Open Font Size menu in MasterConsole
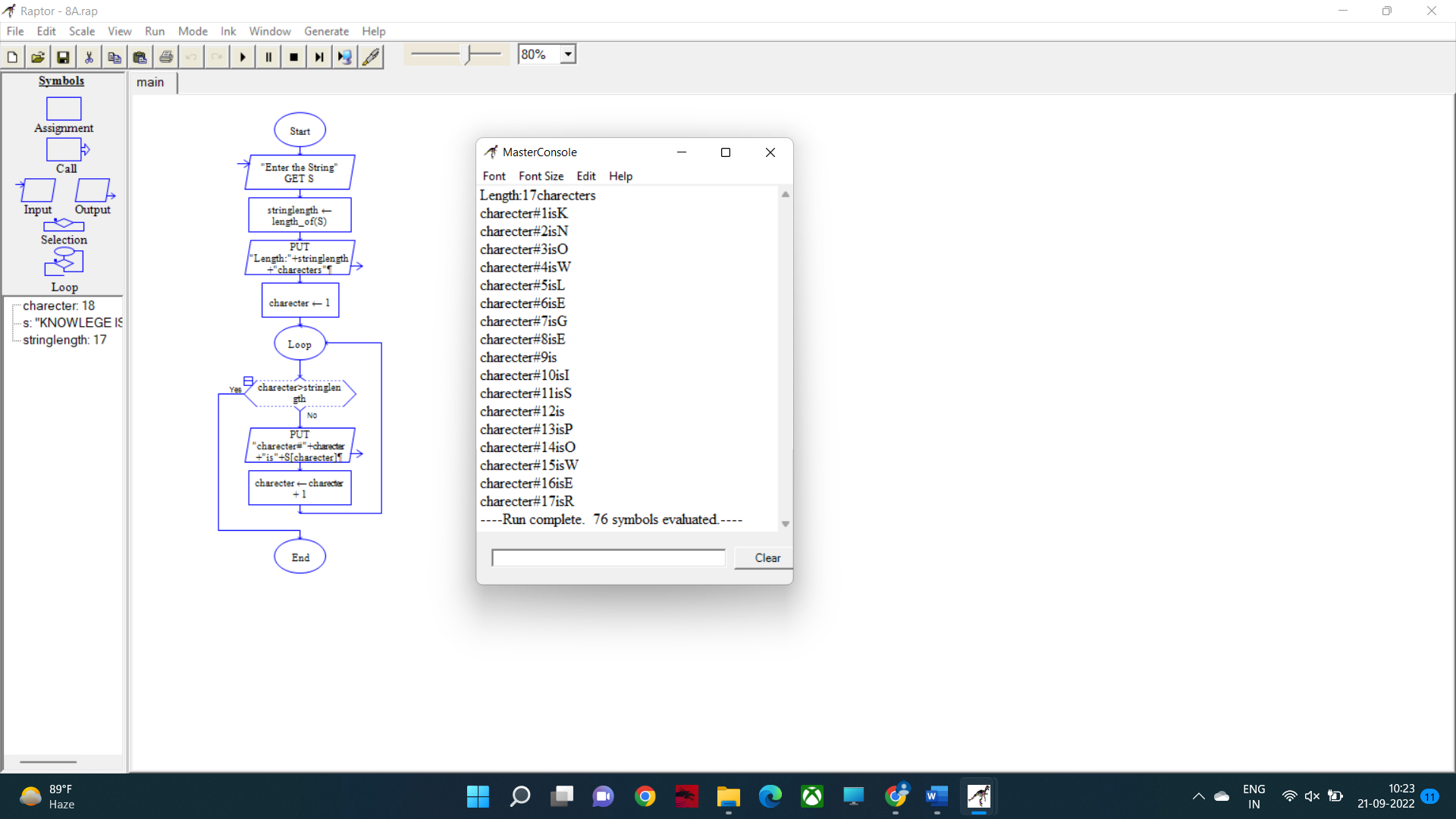This screenshot has height=819, width=1456. coord(541,176)
